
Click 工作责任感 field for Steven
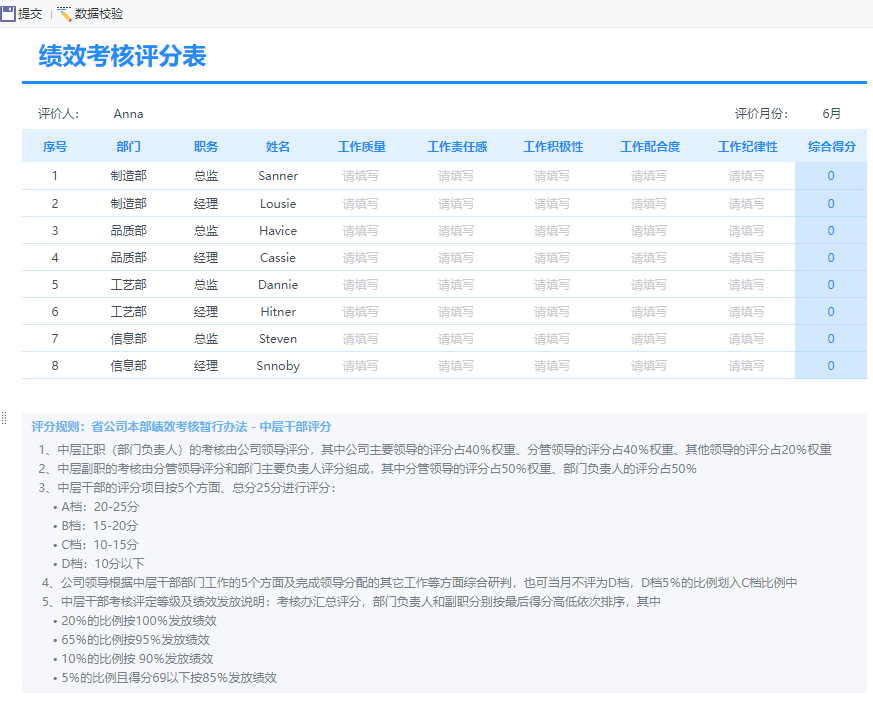click(x=456, y=338)
